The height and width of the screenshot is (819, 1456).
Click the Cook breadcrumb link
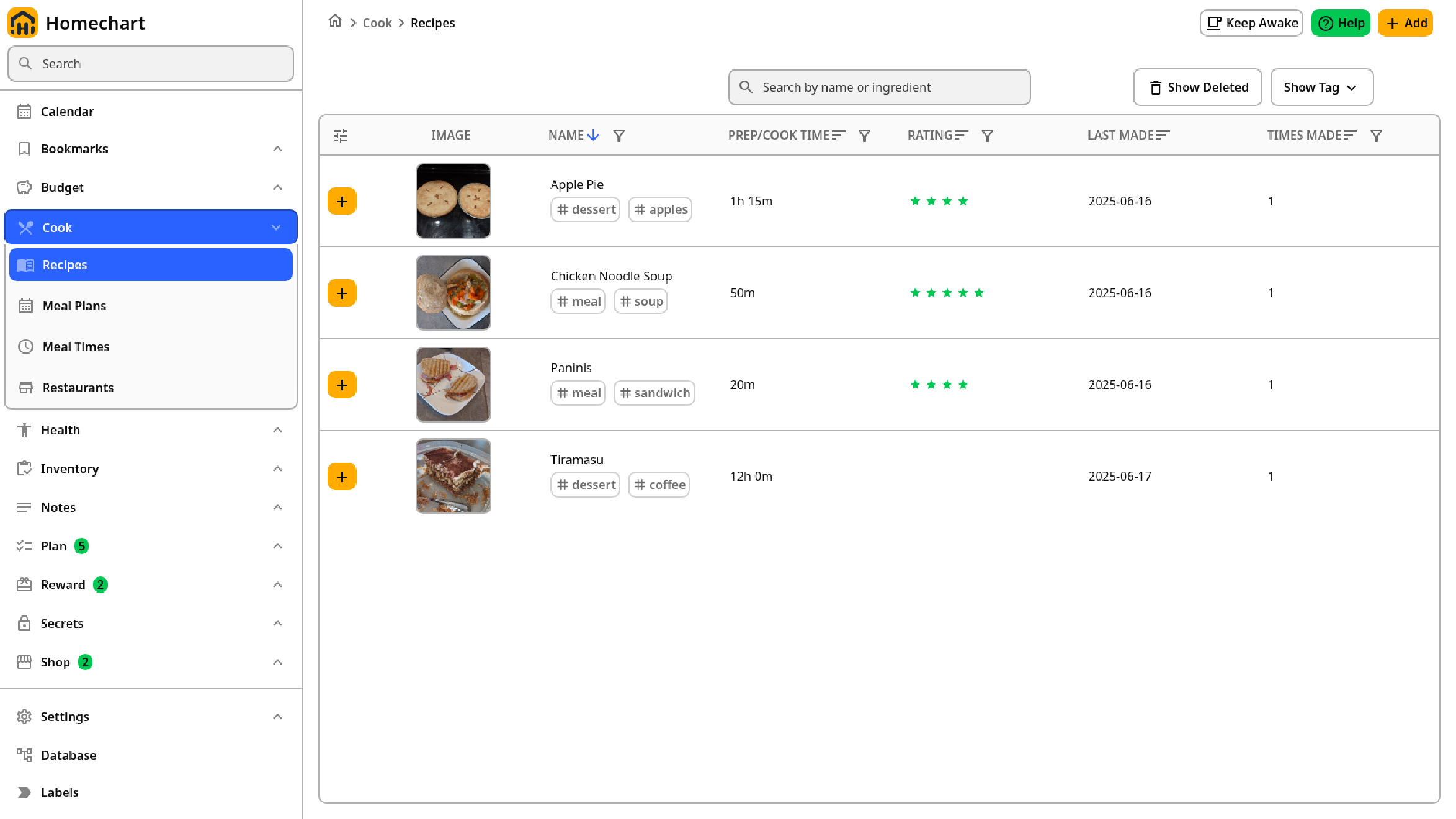[377, 23]
